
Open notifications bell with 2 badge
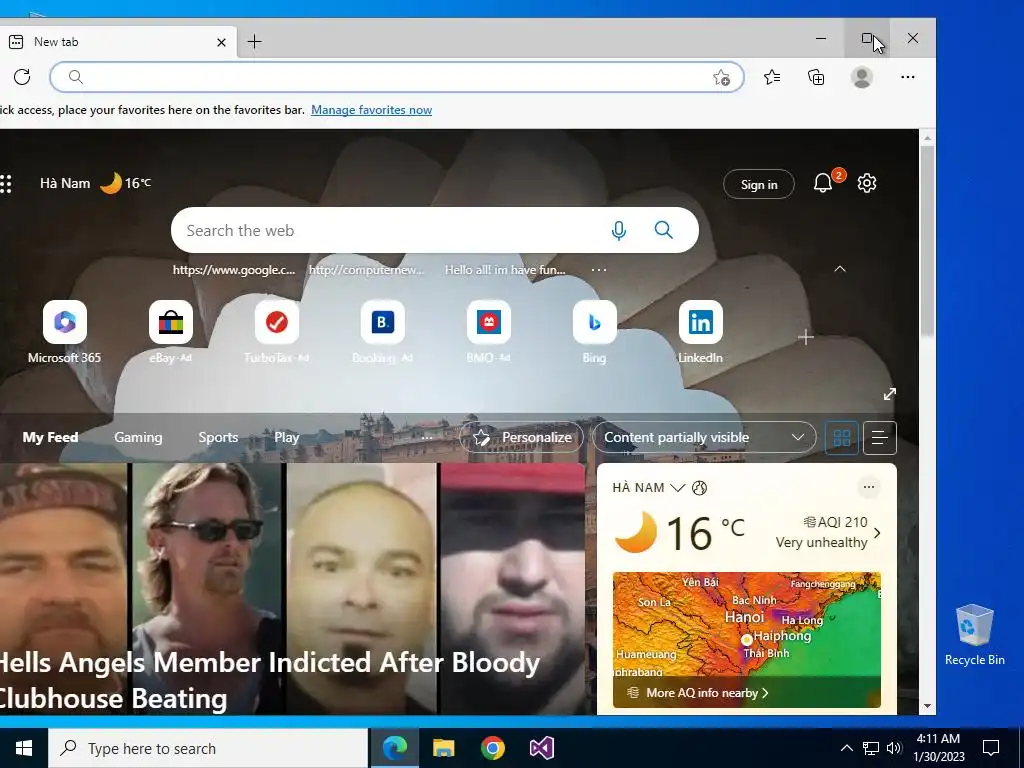click(824, 183)
